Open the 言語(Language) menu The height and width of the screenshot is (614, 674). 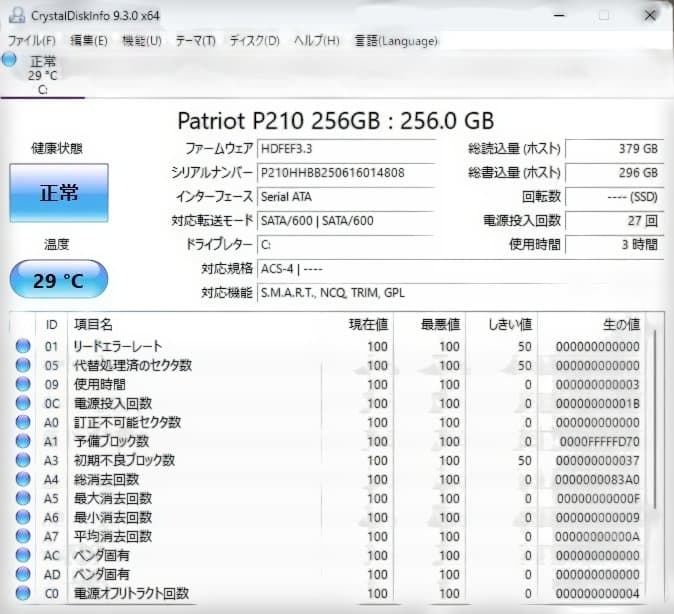click(x=396, y=41)
